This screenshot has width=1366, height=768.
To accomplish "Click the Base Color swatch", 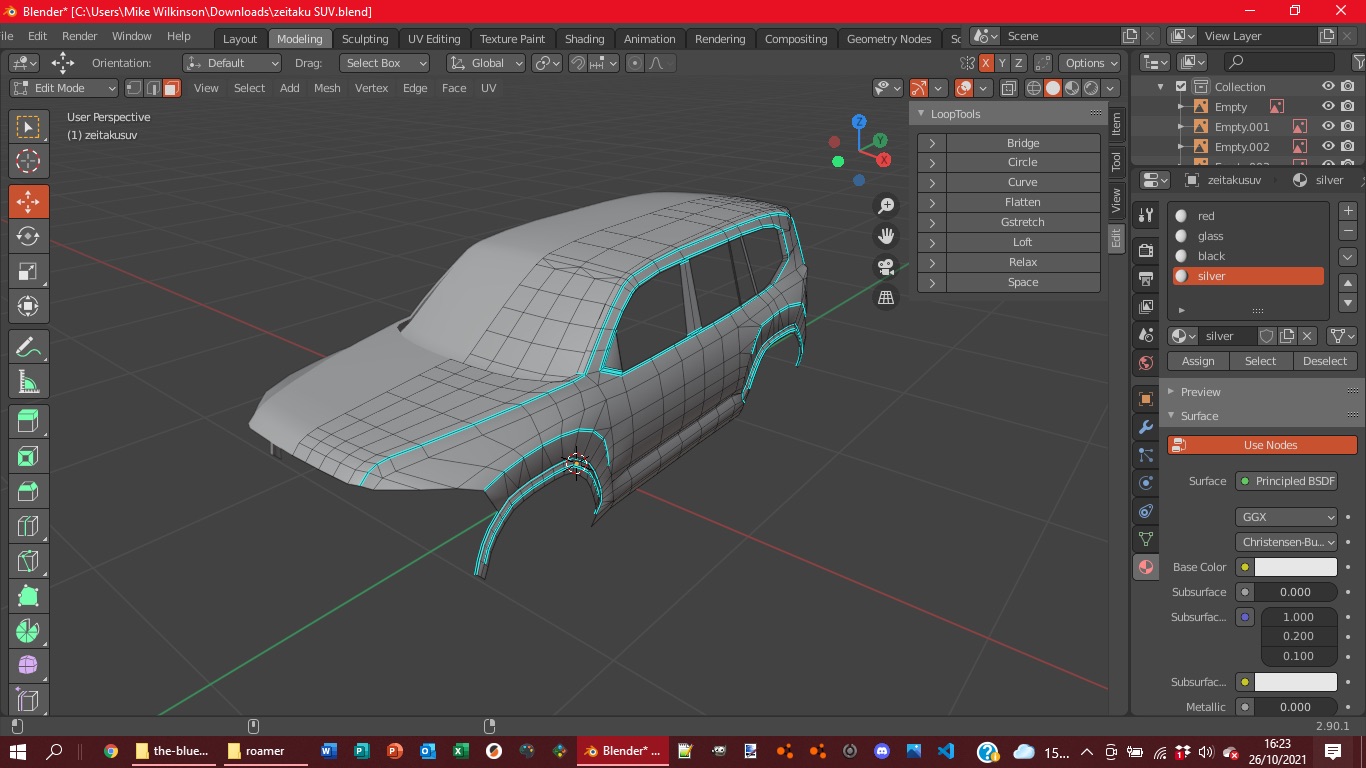I will 1295,567.
